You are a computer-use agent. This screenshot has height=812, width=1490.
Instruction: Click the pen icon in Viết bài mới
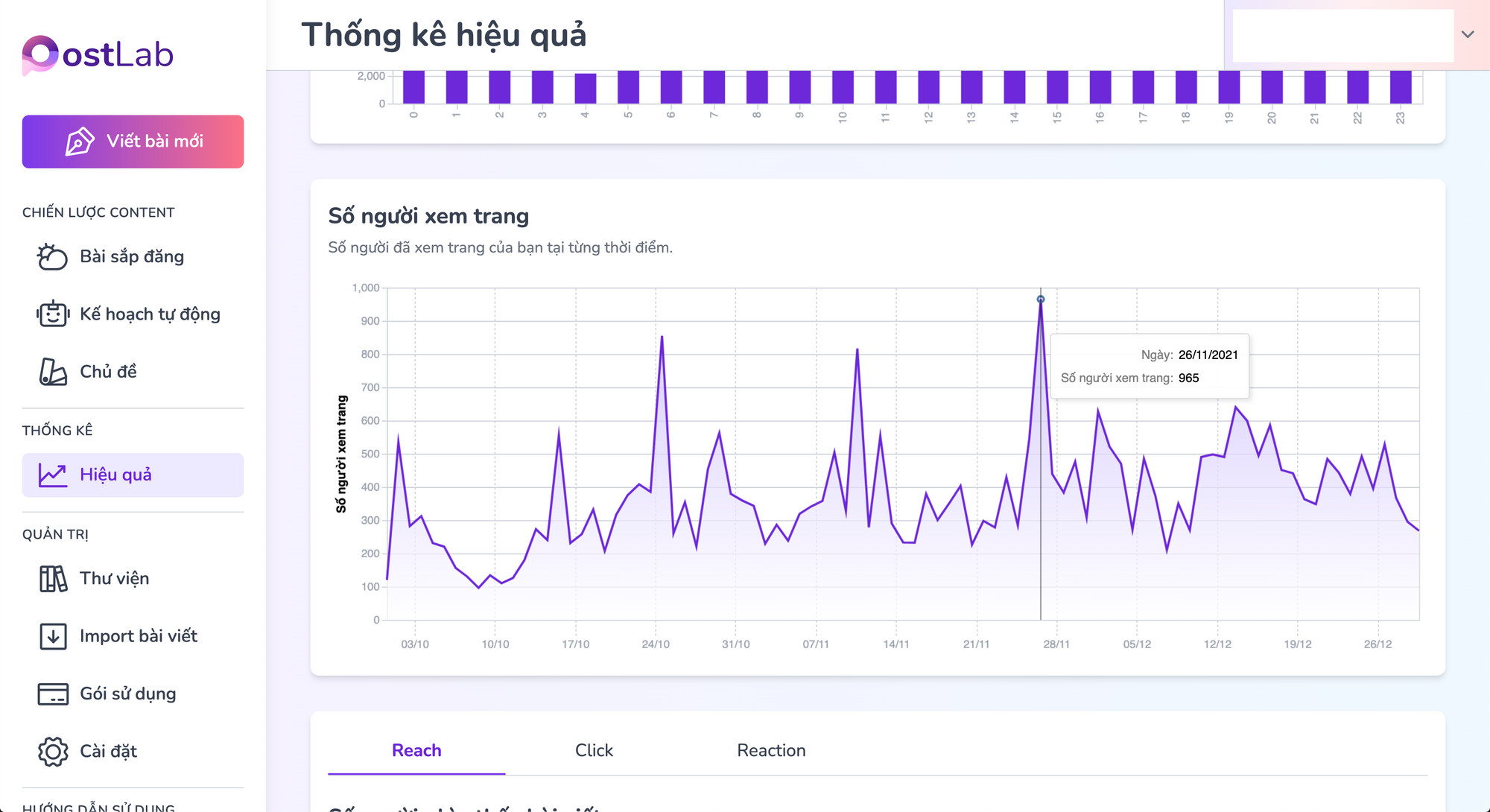[80, 142]
